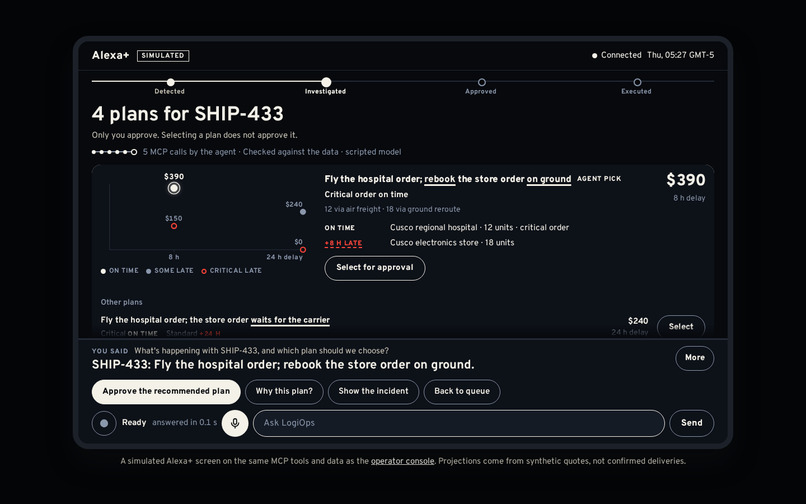Click the Alexa+ logo text
Image resolution: width=806 pixels, height=504 pixels.
tap(111, 56)
